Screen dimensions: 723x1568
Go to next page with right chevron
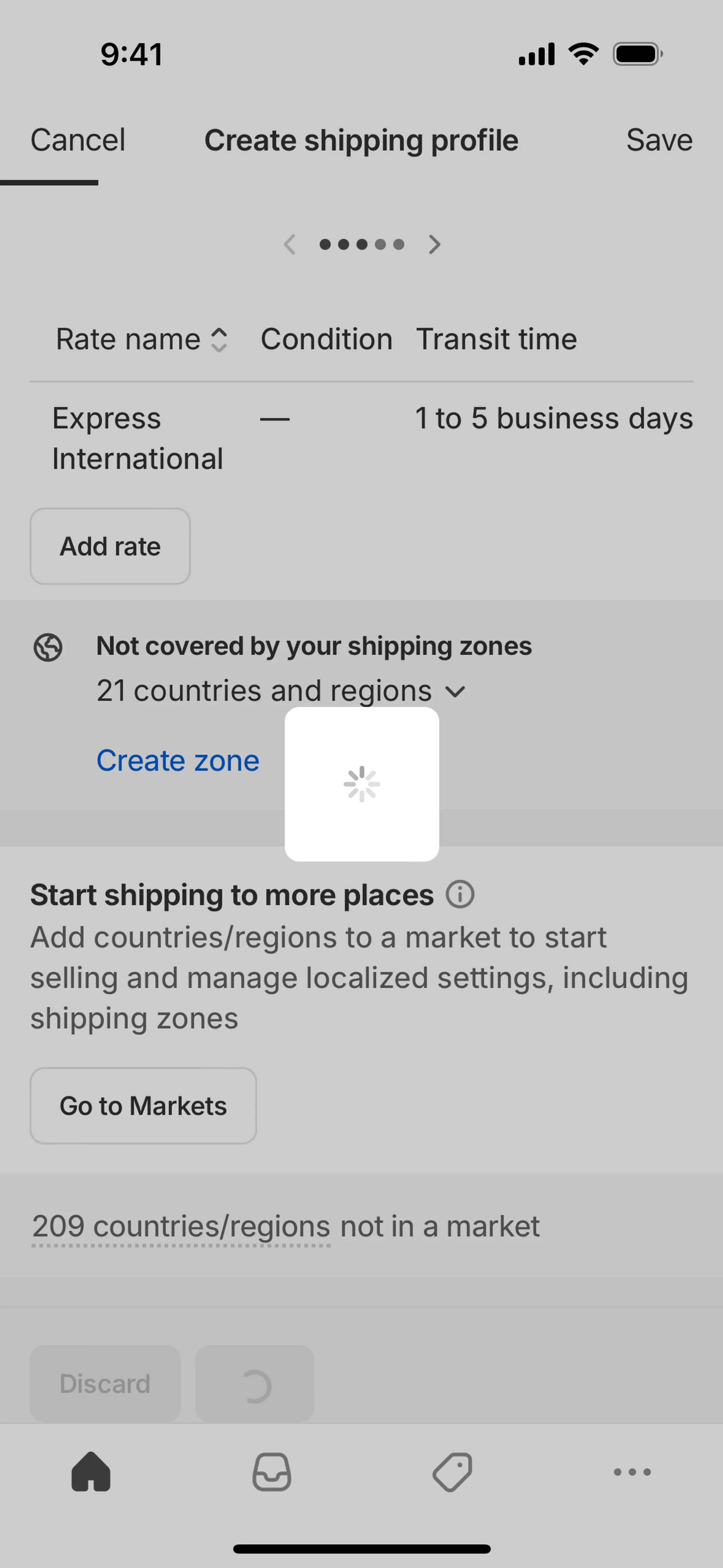click(434, 245)
